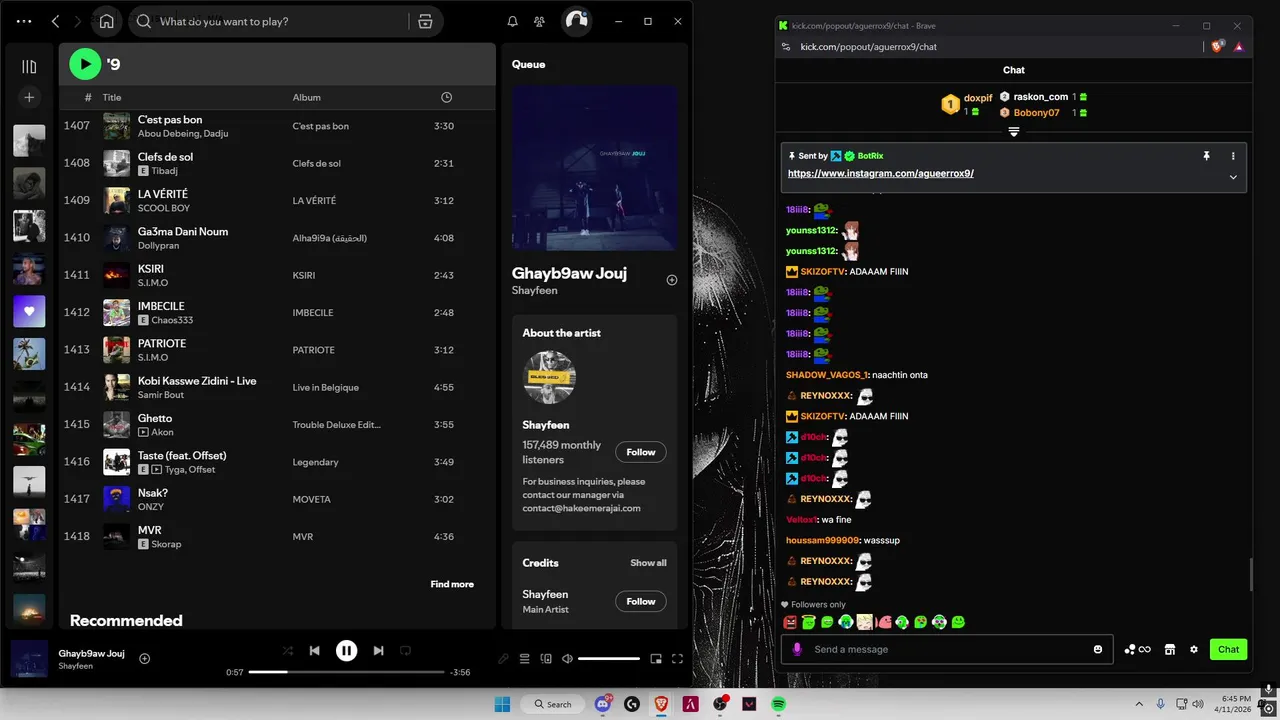The width and height of the screenshot is (1280, 720).
Task: Expand the leaderboard toggle under doxpif
Action: coord(1013,132)
